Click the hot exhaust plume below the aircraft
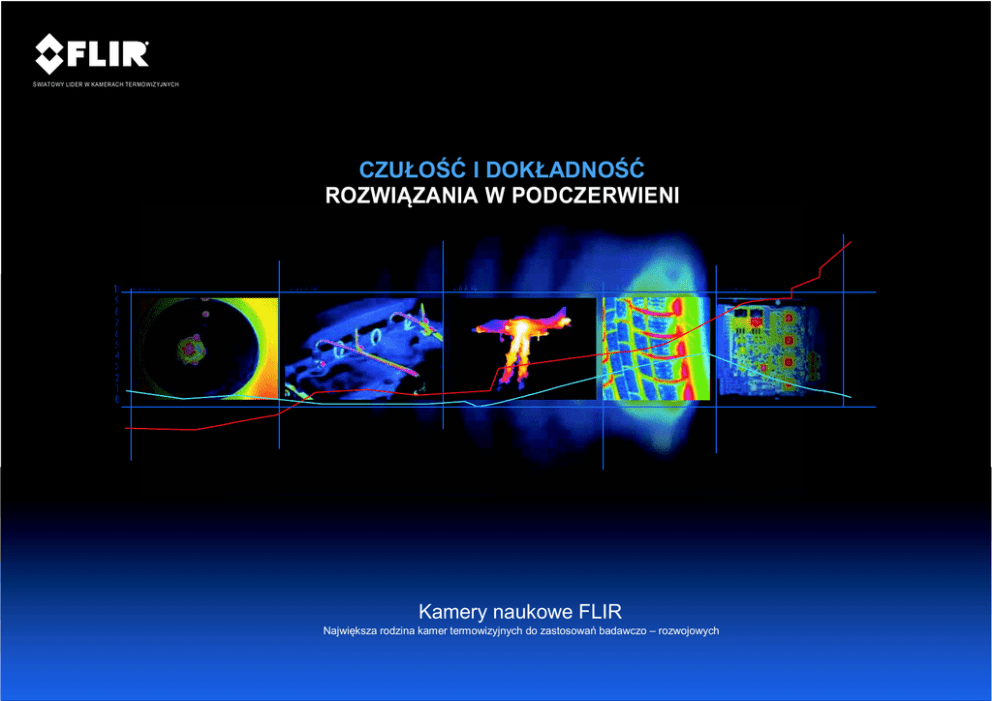 tap(518, 362)
